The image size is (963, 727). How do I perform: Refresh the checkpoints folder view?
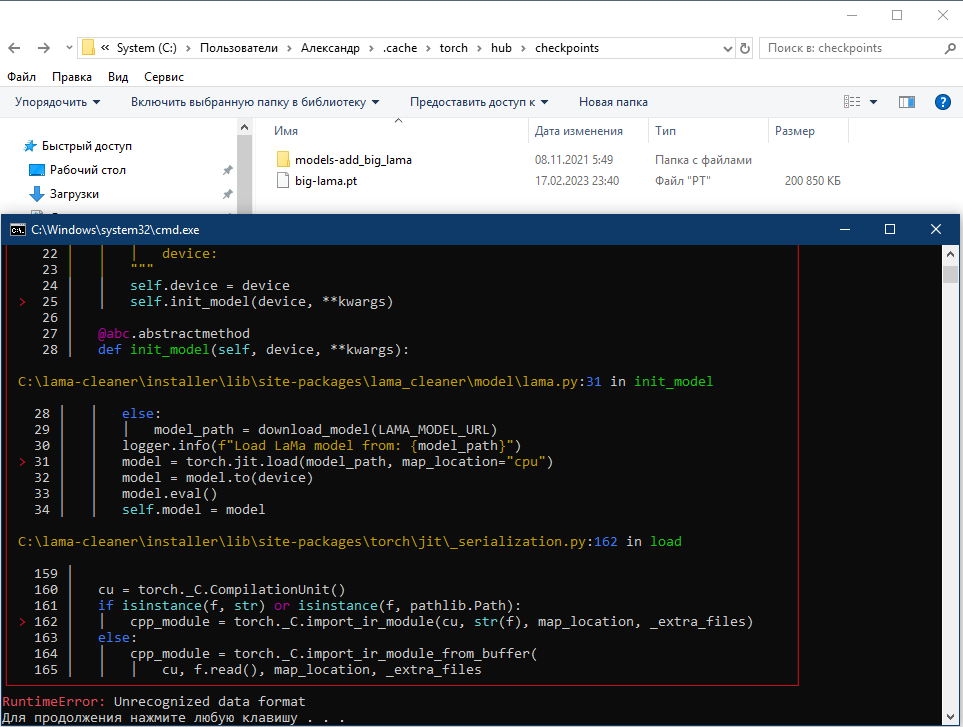click(744, 47)
